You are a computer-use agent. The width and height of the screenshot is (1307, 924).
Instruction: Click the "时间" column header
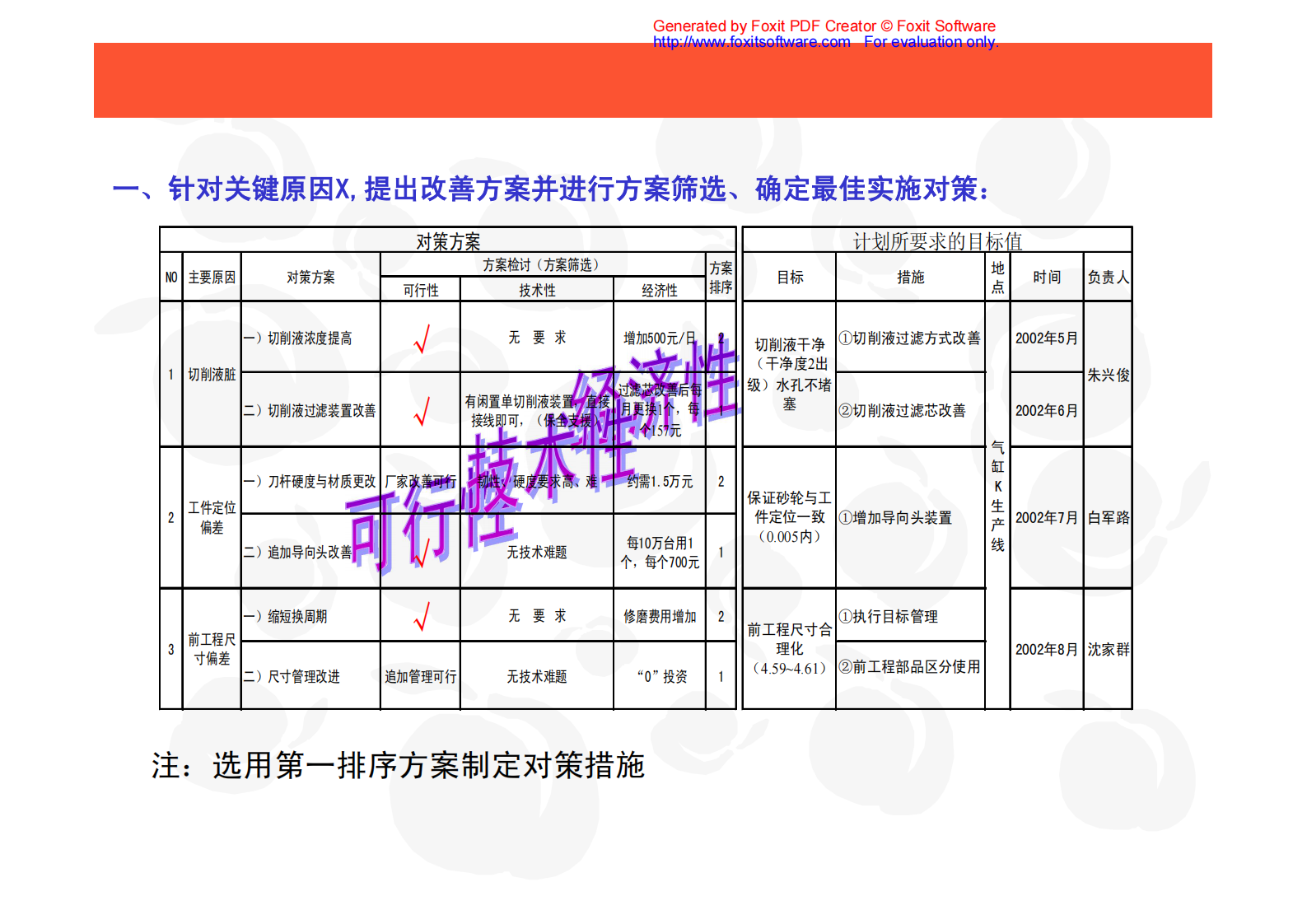[1047, 278]
